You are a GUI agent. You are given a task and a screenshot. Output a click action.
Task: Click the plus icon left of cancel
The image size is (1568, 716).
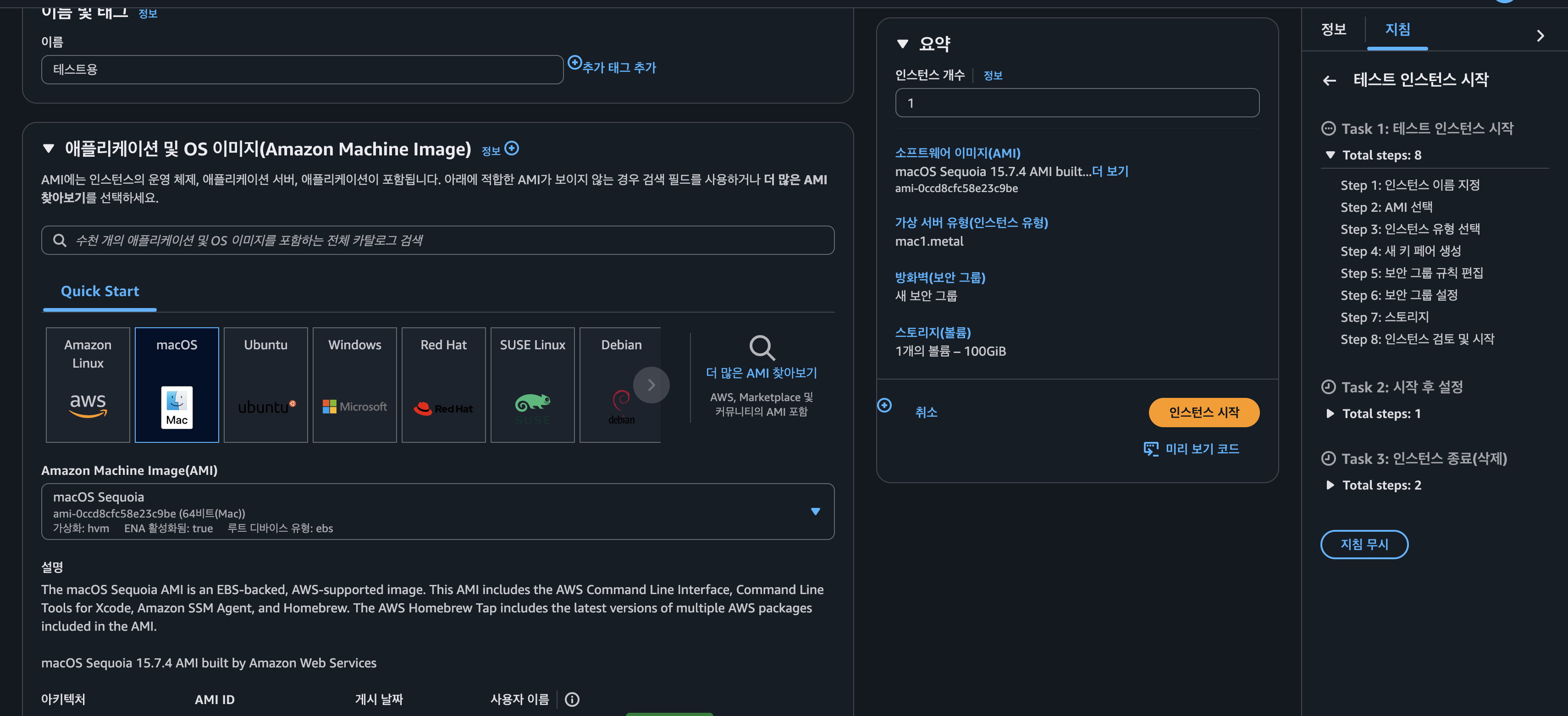(x=884, y=405)
